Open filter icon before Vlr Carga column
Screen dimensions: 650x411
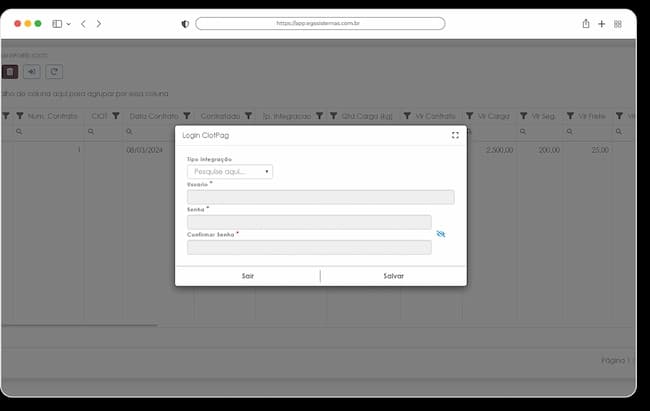point(470,116)
